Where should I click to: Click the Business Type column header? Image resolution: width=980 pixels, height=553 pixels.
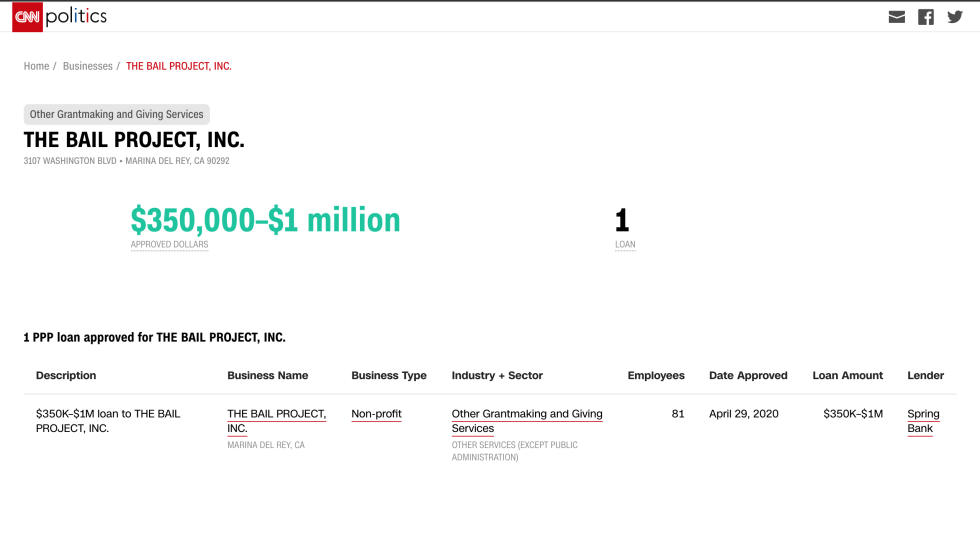pos(389,376)
